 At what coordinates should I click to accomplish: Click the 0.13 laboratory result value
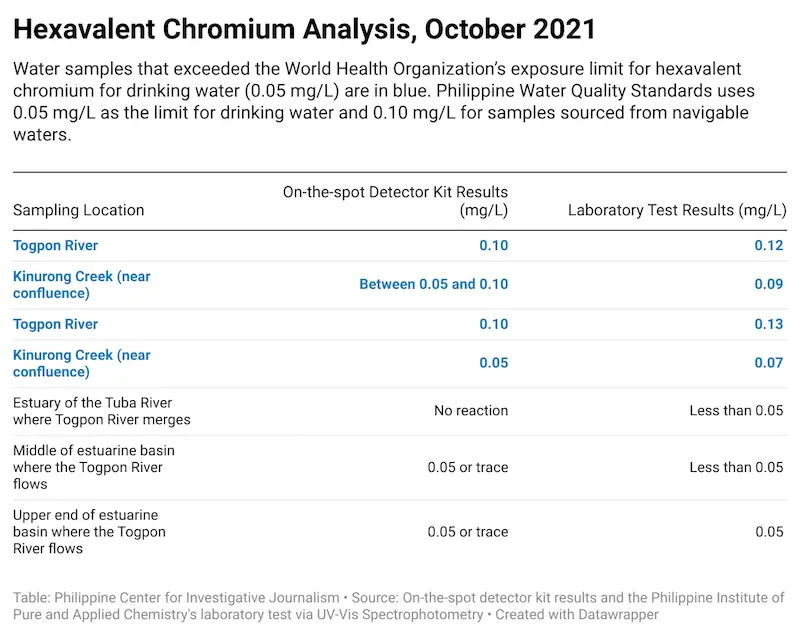point(768,324)
